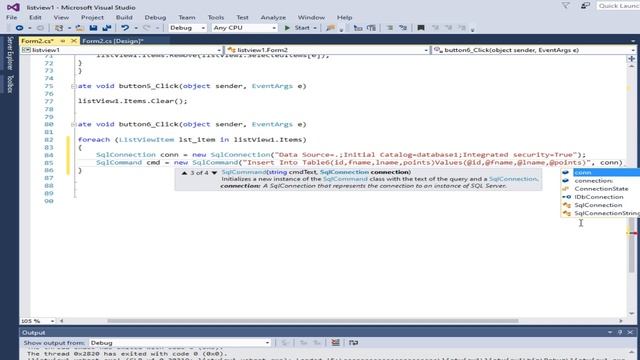Click the Comment Out selected lines icon
640x360 pixels.
(390, 28)
